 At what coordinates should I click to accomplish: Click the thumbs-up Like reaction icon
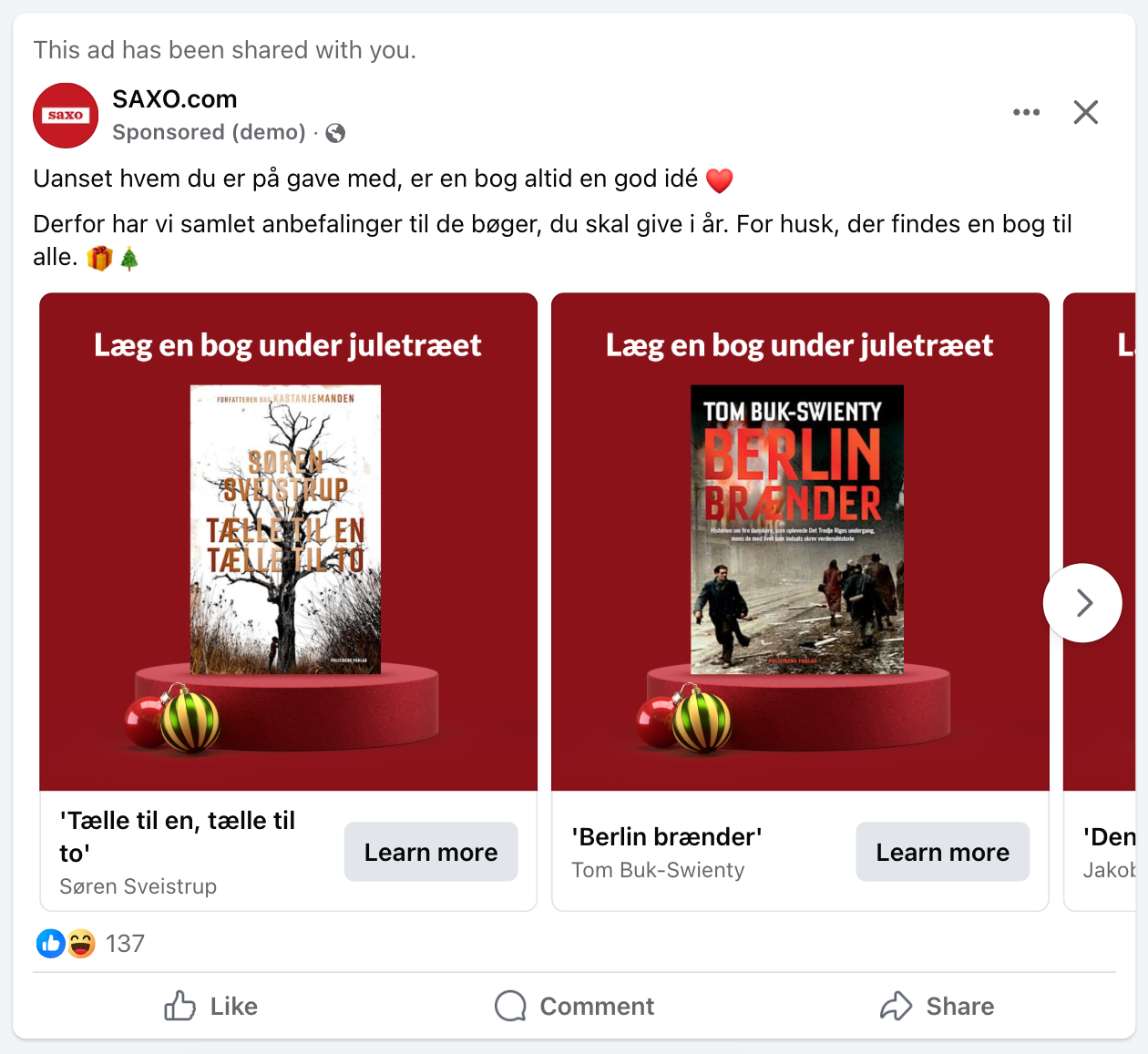50,944
